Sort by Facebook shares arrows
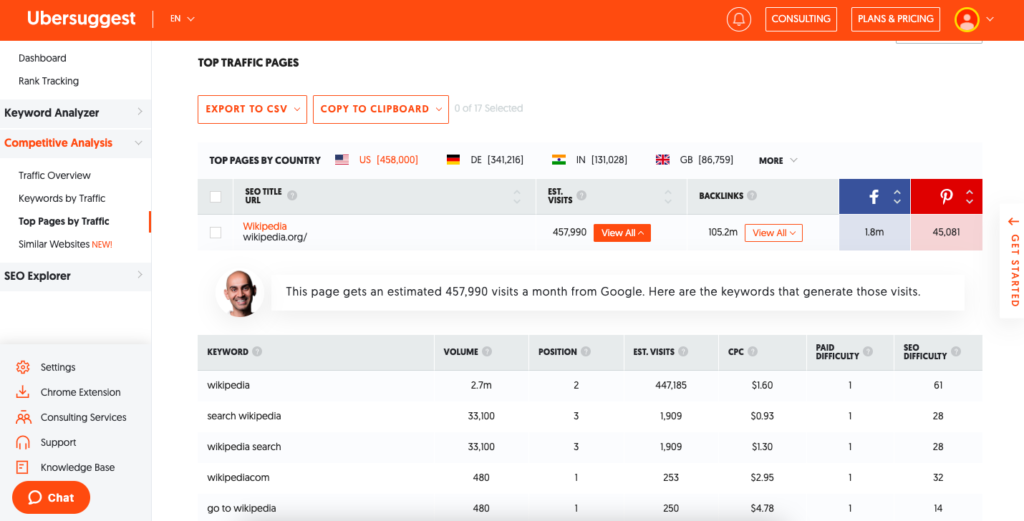 coord(897,197)
